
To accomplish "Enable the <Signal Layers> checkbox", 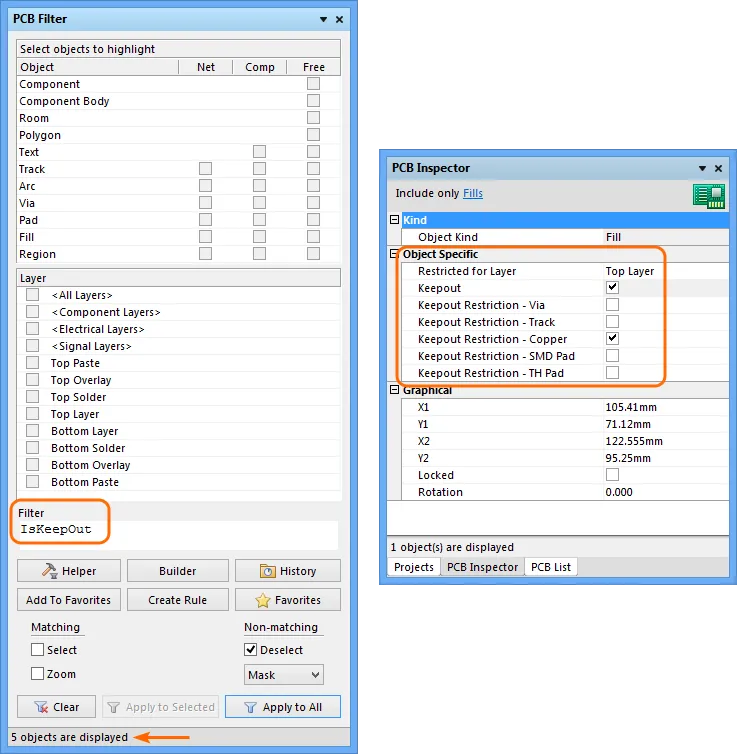I will click(x=32, y=346).
